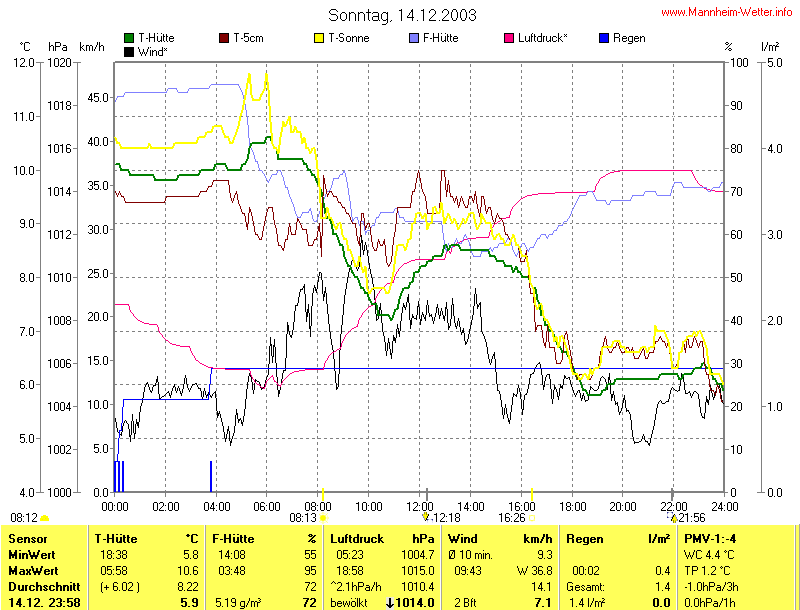Click the pink Luftdruck legend square
Image resolution: width=800 pixels, height=610 pixels.
(x=509, y=38)
